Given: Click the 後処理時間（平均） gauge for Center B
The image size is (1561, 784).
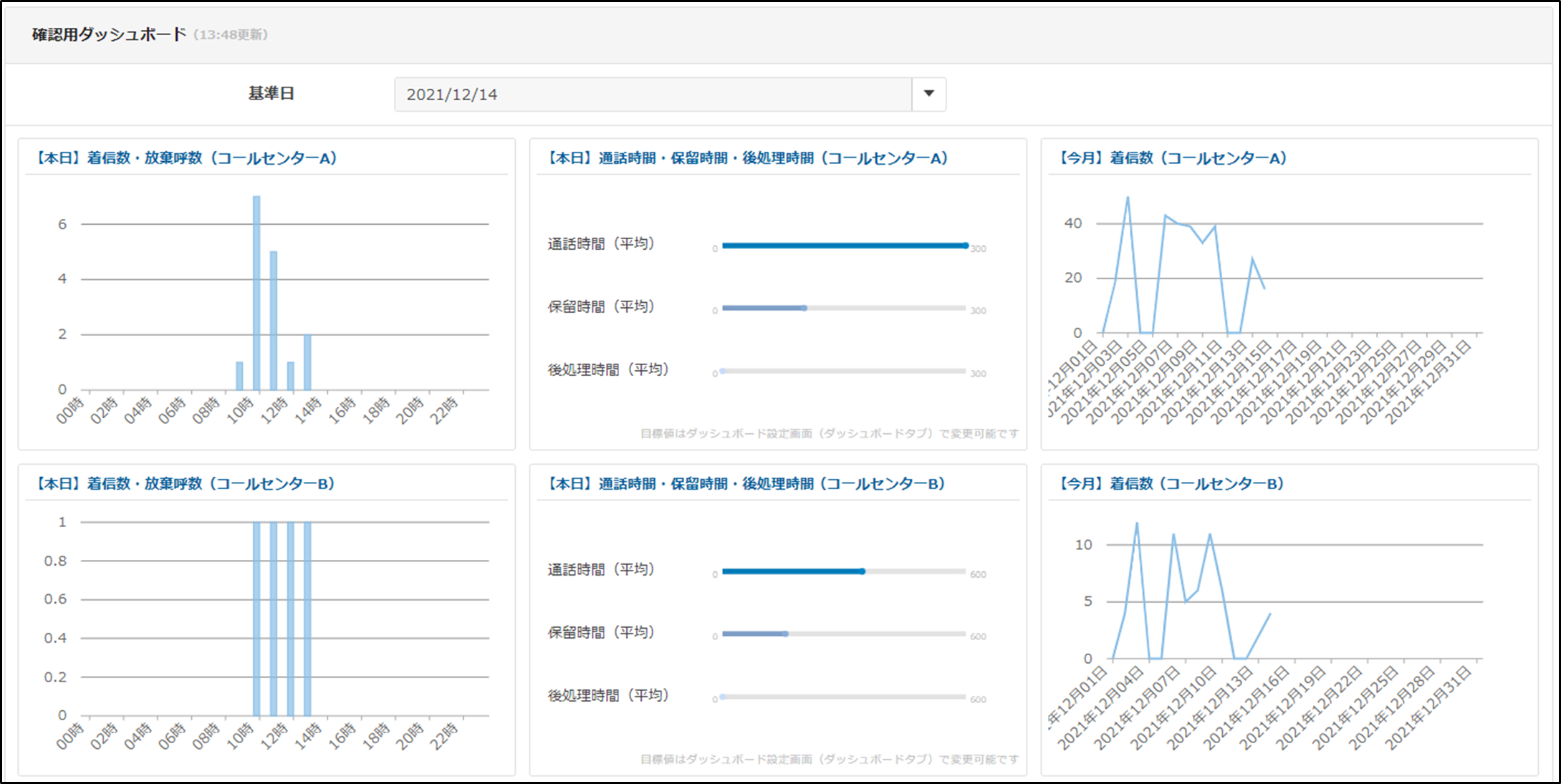Looking at the screenshot, I should click(x=844, y=697).
